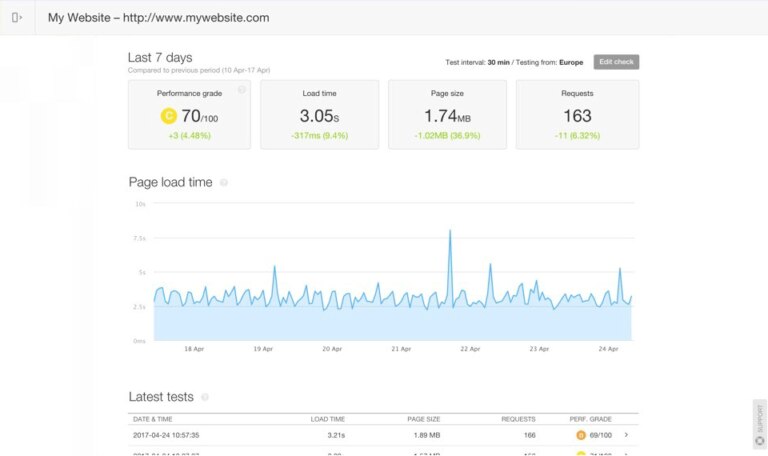This screenshot has width=768, height=456.
Task: Select the Requests summary card
Action: (577, 115)
